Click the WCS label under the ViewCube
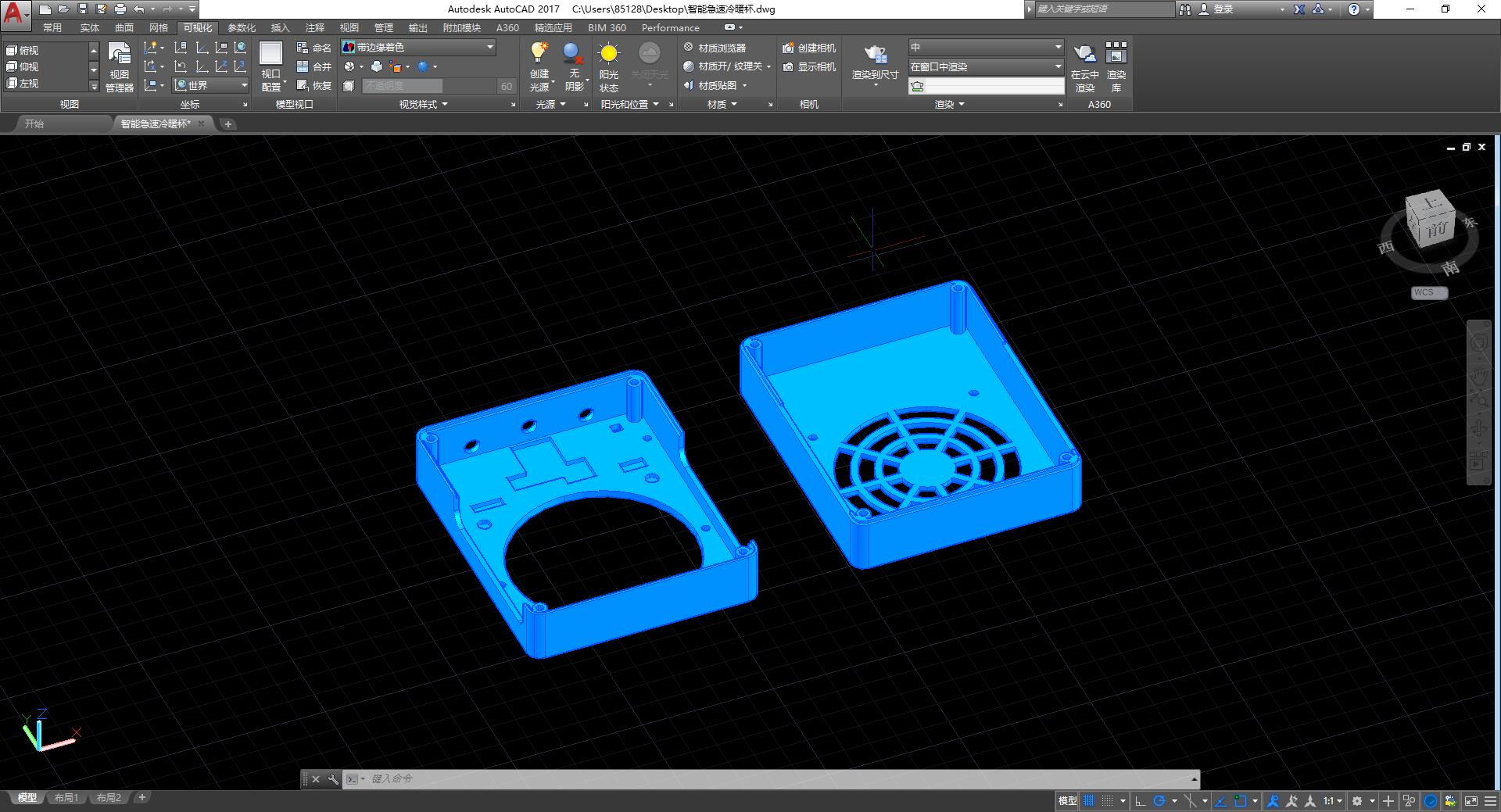 1429,292
